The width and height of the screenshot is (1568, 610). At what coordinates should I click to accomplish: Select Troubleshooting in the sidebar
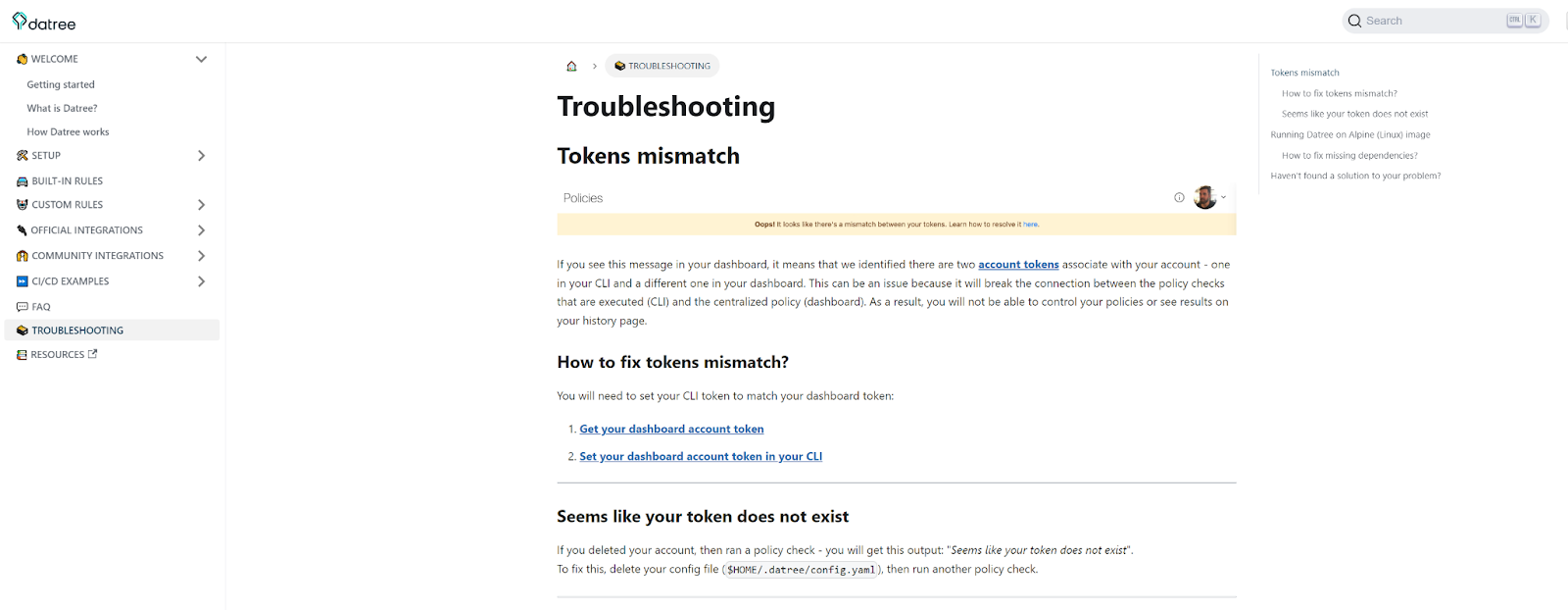(112, 330)
